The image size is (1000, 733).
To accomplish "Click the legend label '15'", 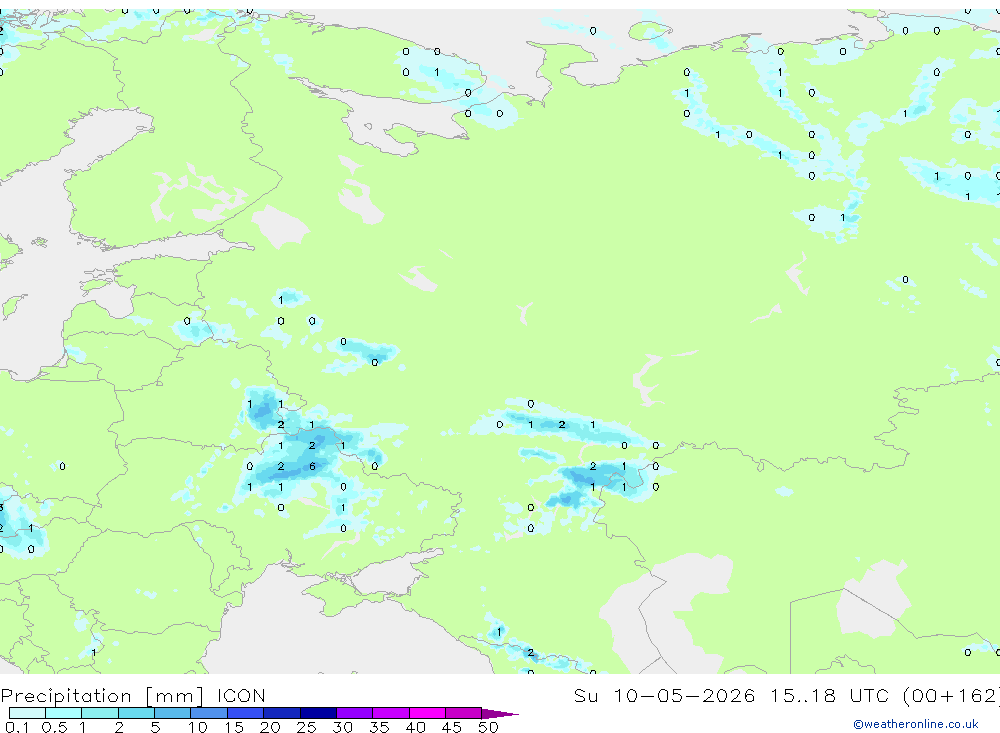I will point(234,727).
